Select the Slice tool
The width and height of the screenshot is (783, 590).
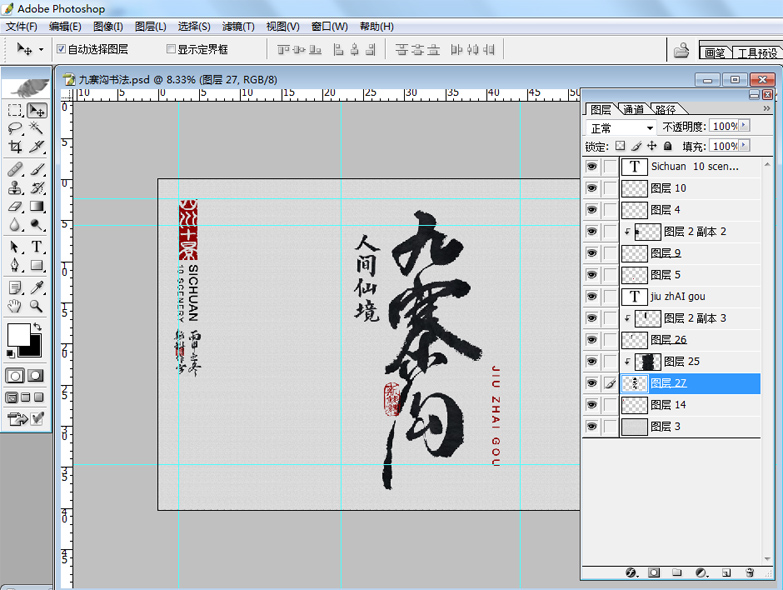36,147
